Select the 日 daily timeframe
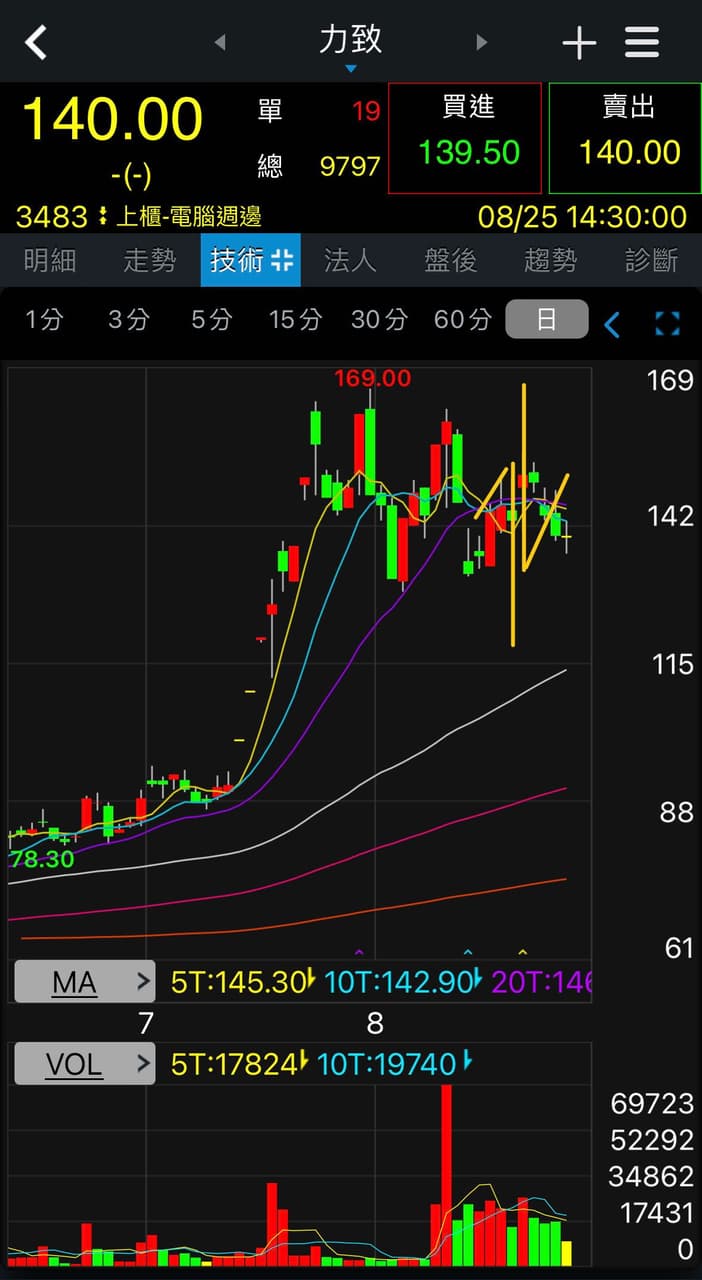The image size is (702, 1280). pos(546,320)
